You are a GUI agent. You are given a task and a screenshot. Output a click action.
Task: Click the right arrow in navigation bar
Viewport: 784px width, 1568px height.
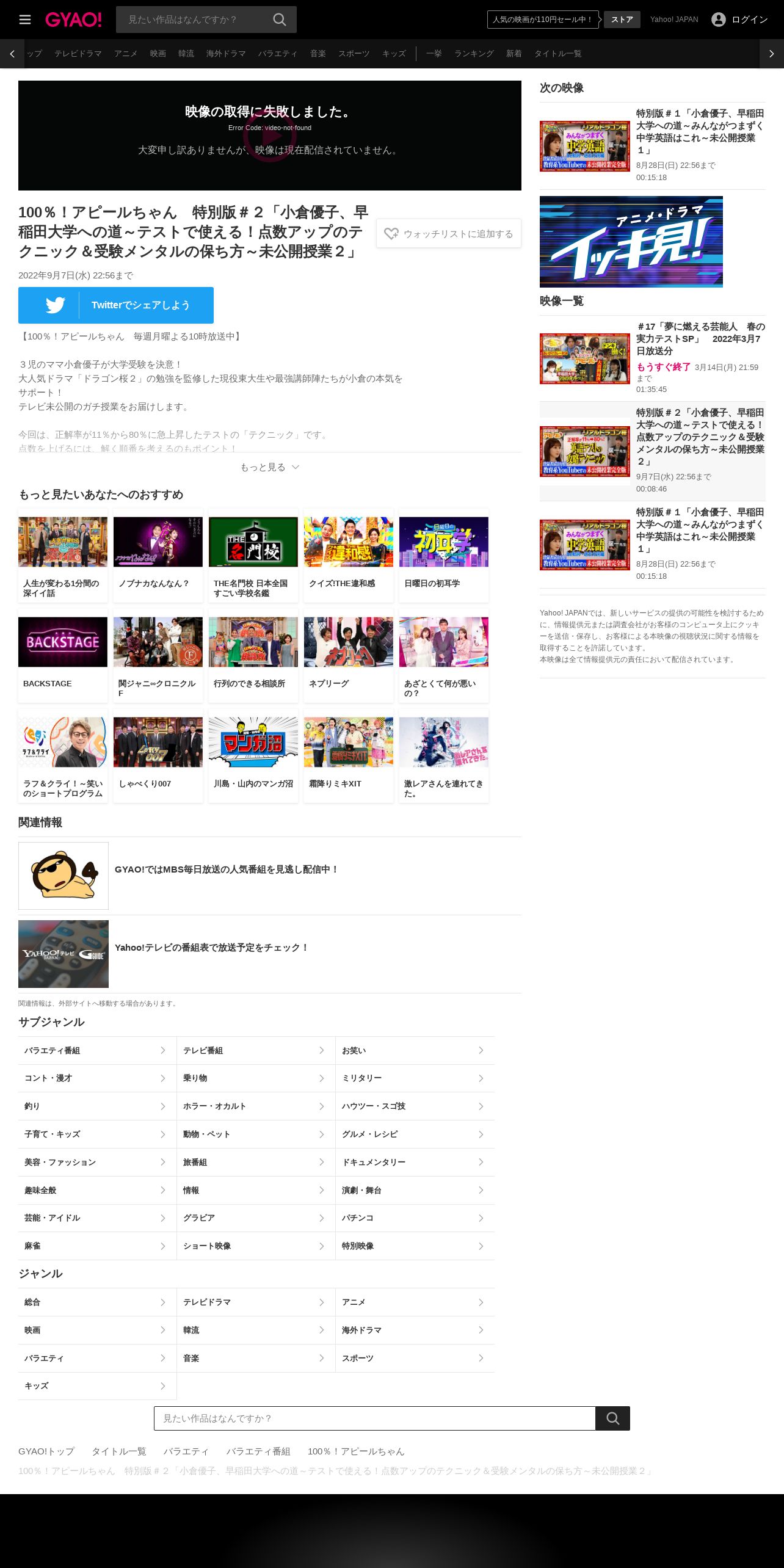coord(772,54)
